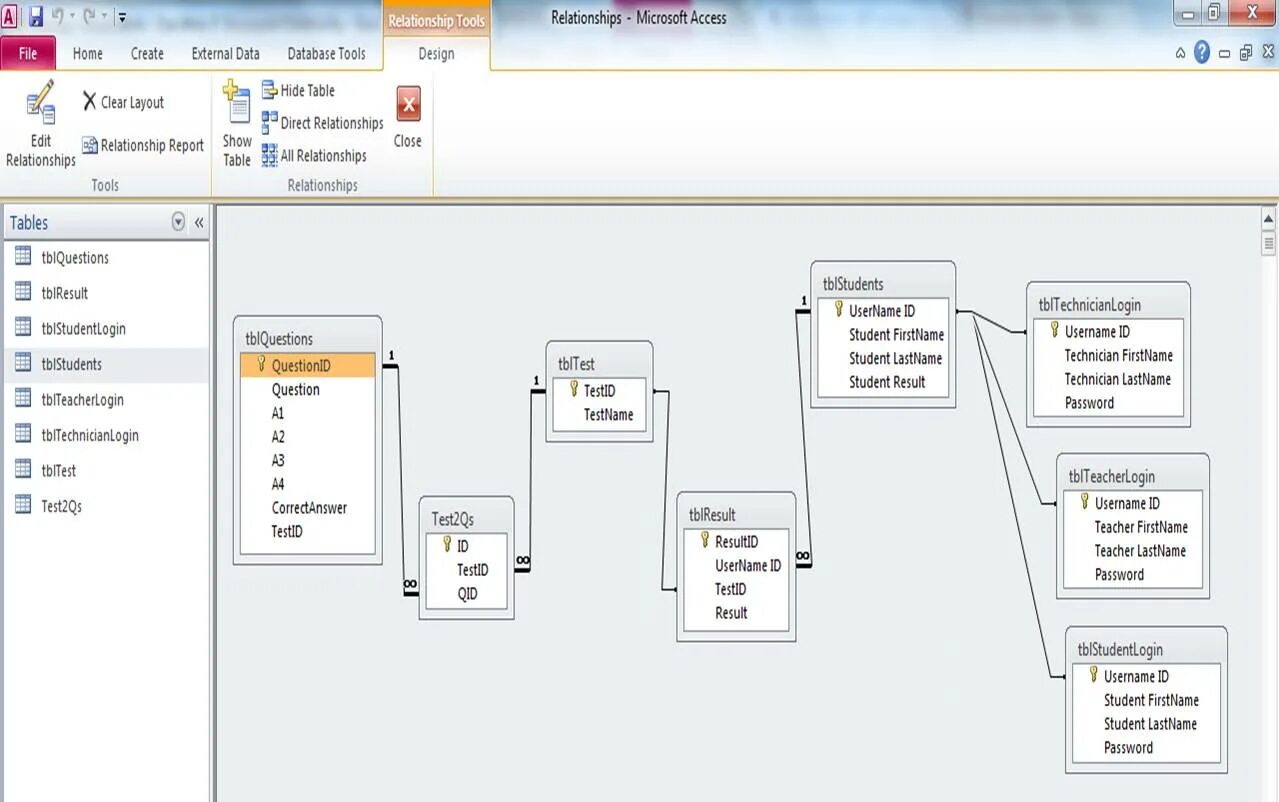1279x802 pixels.
Task: Select tblTest in navigation pane
Action: pos(106,470)
